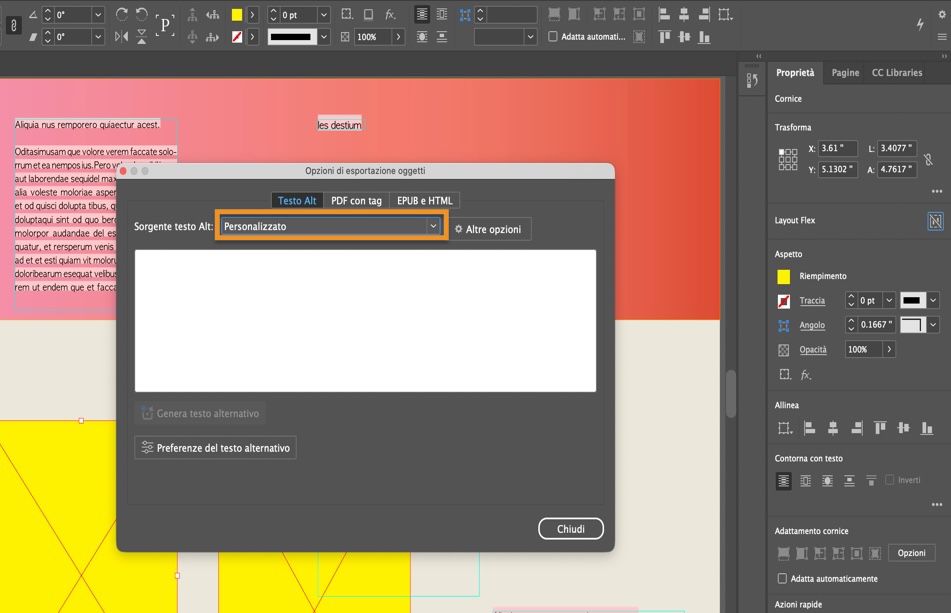Screen dimensions: 951x613
Task: Click the yellow fill swatch in the top toolbar
Action: pos(237,15)
